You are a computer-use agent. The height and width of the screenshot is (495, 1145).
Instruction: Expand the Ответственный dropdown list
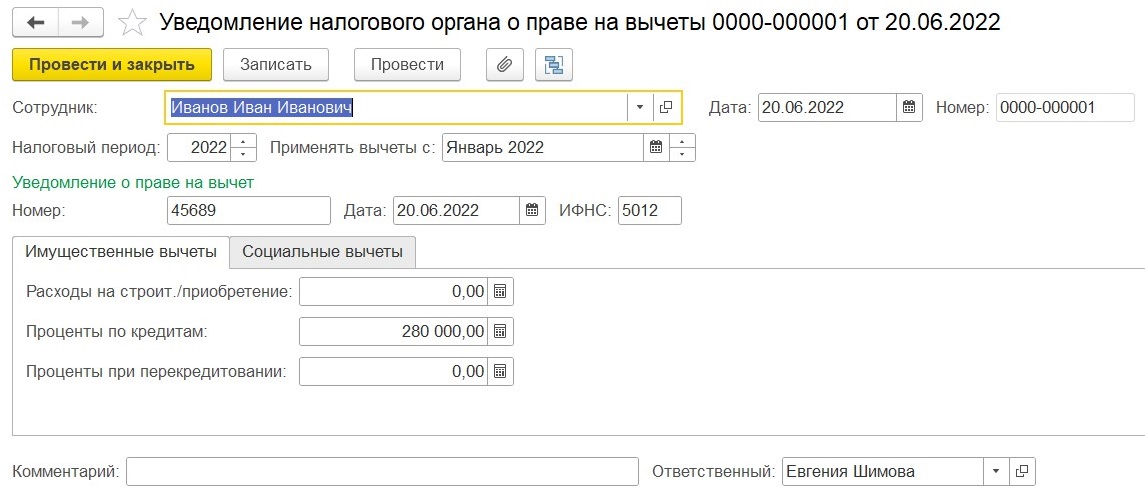(x=996, y=472)
